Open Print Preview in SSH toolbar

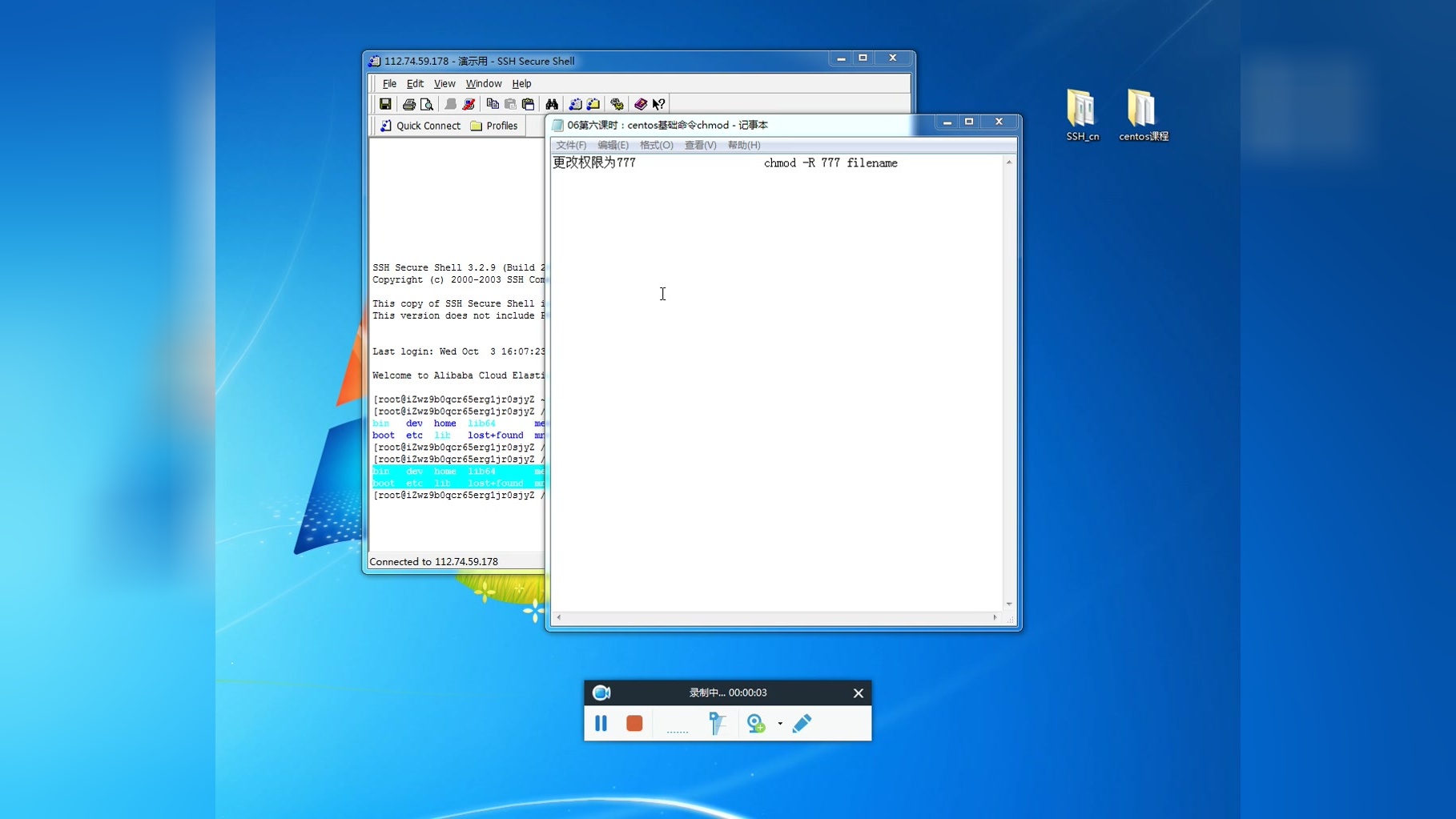pos(427,104)
